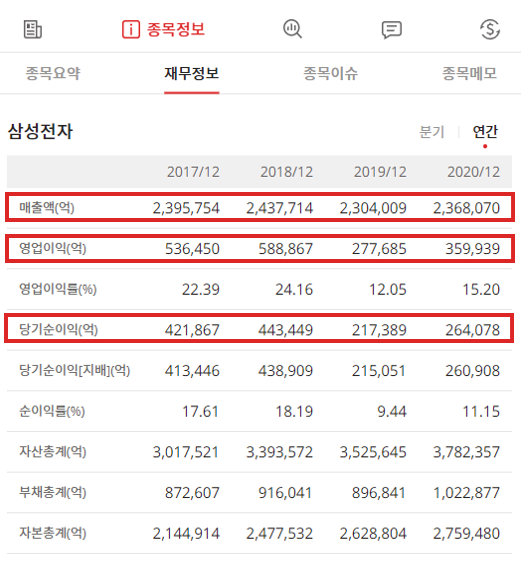This screenshot has height=562, width=532.
Task: Select the 당기순이익[지배](억) row label
Action: point(75,370)
